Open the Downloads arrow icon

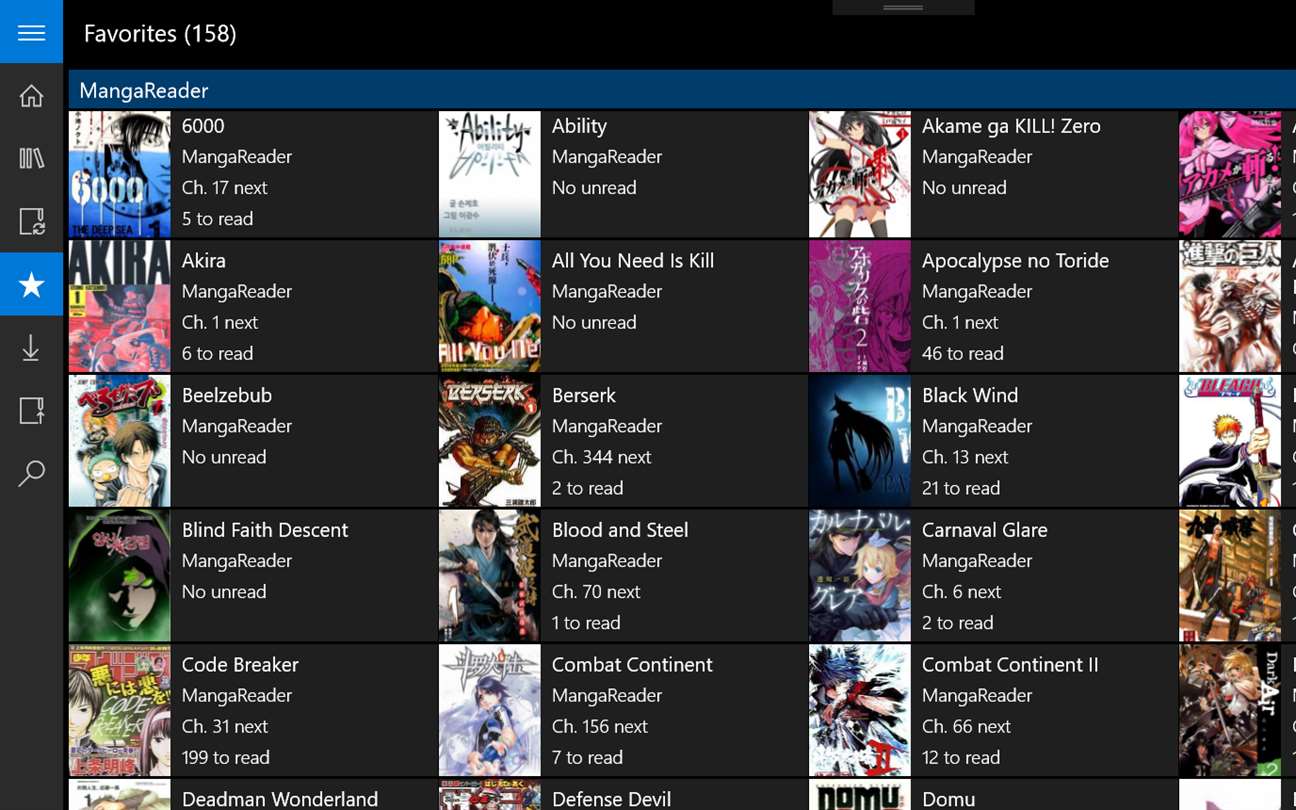click(31, 347)
